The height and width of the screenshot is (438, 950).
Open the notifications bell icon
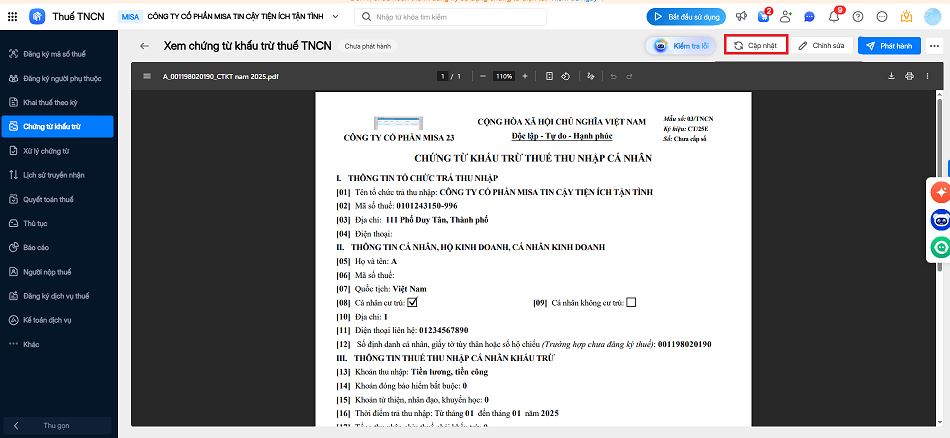834,16
